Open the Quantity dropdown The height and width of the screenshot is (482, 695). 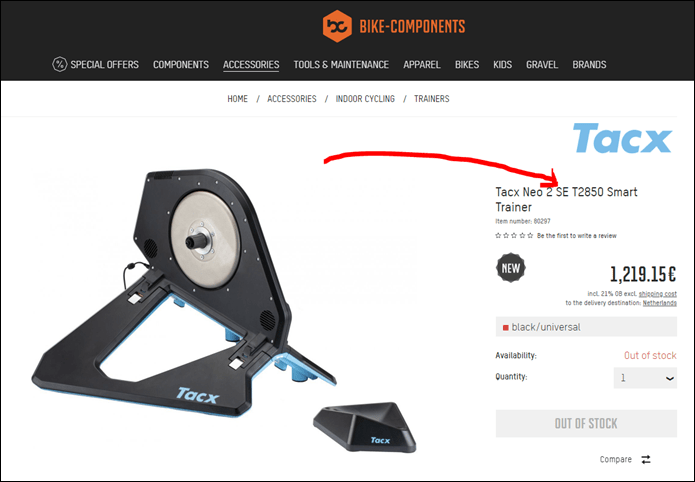click(645, 378)
